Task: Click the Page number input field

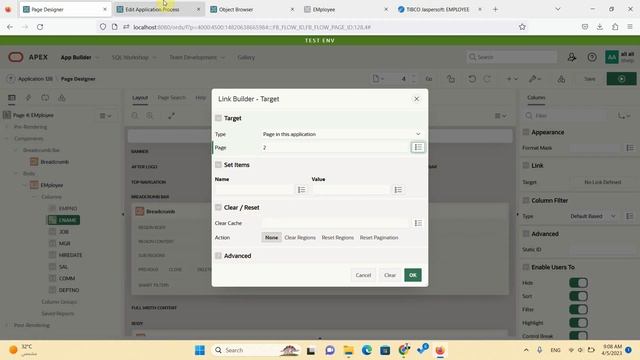Action: click(335, 147)
